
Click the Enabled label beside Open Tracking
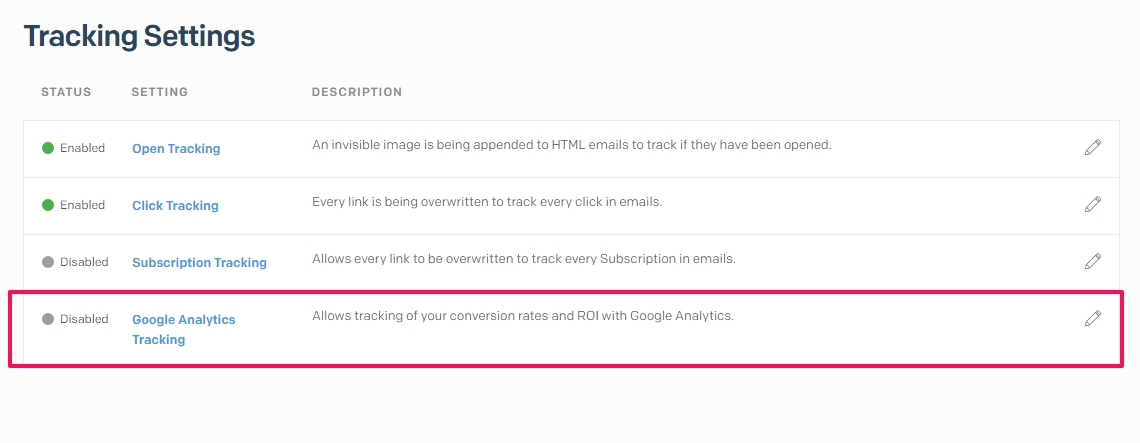[82, 148]
